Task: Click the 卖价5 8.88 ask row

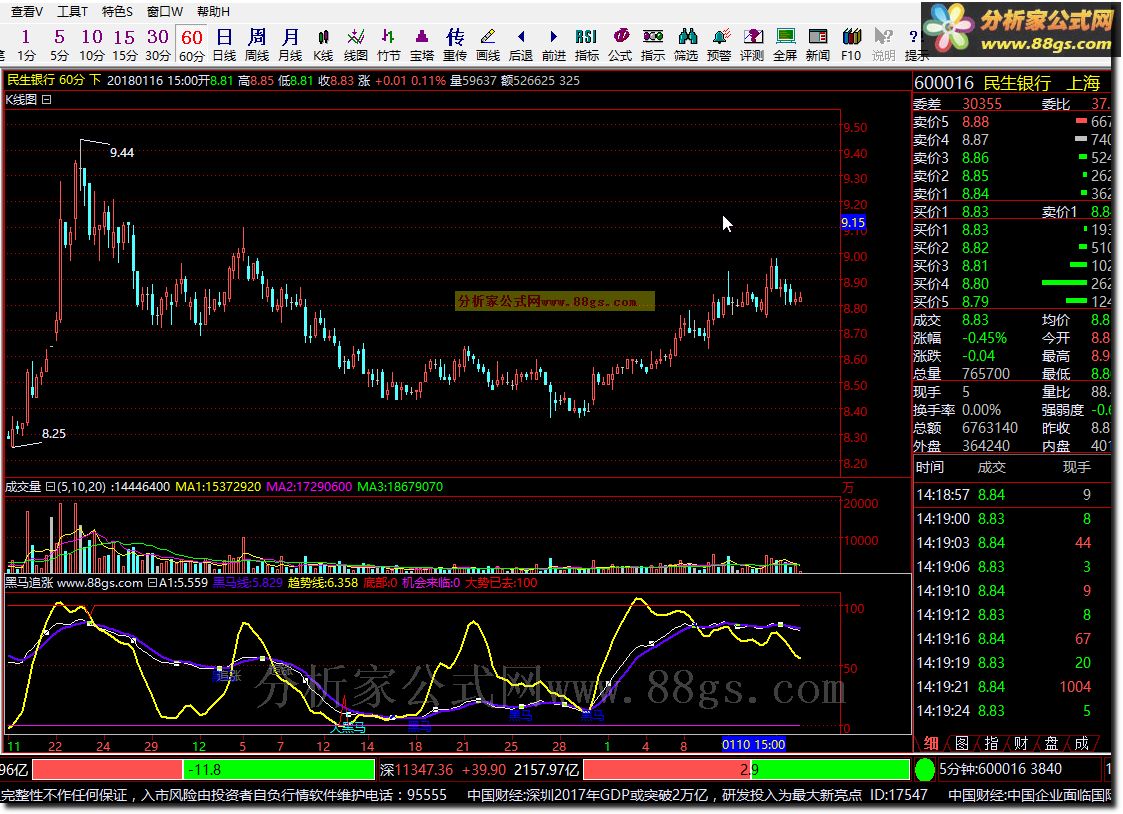Action: (x=1011, y=122)
